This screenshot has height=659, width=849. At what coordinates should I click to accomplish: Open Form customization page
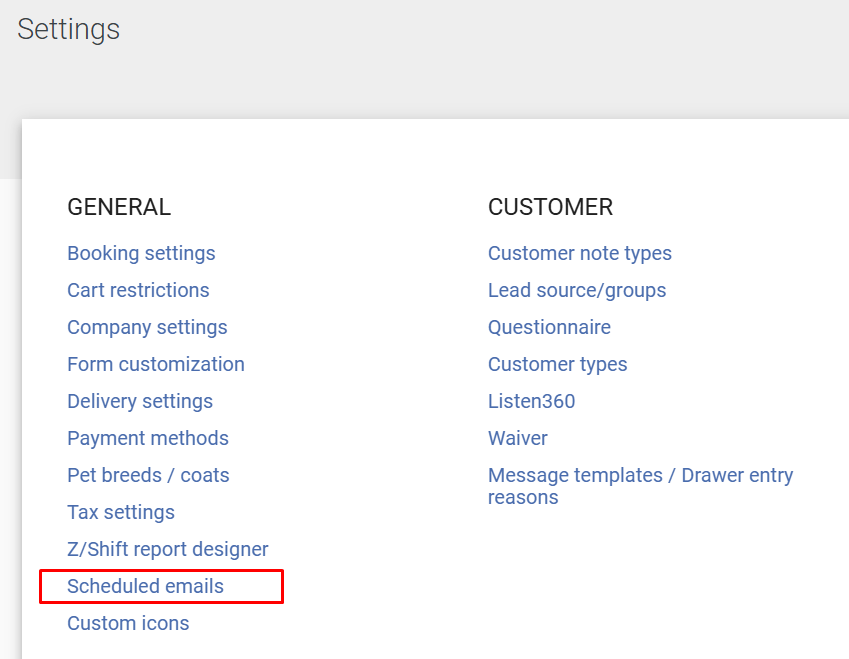[x=155, y=364]
